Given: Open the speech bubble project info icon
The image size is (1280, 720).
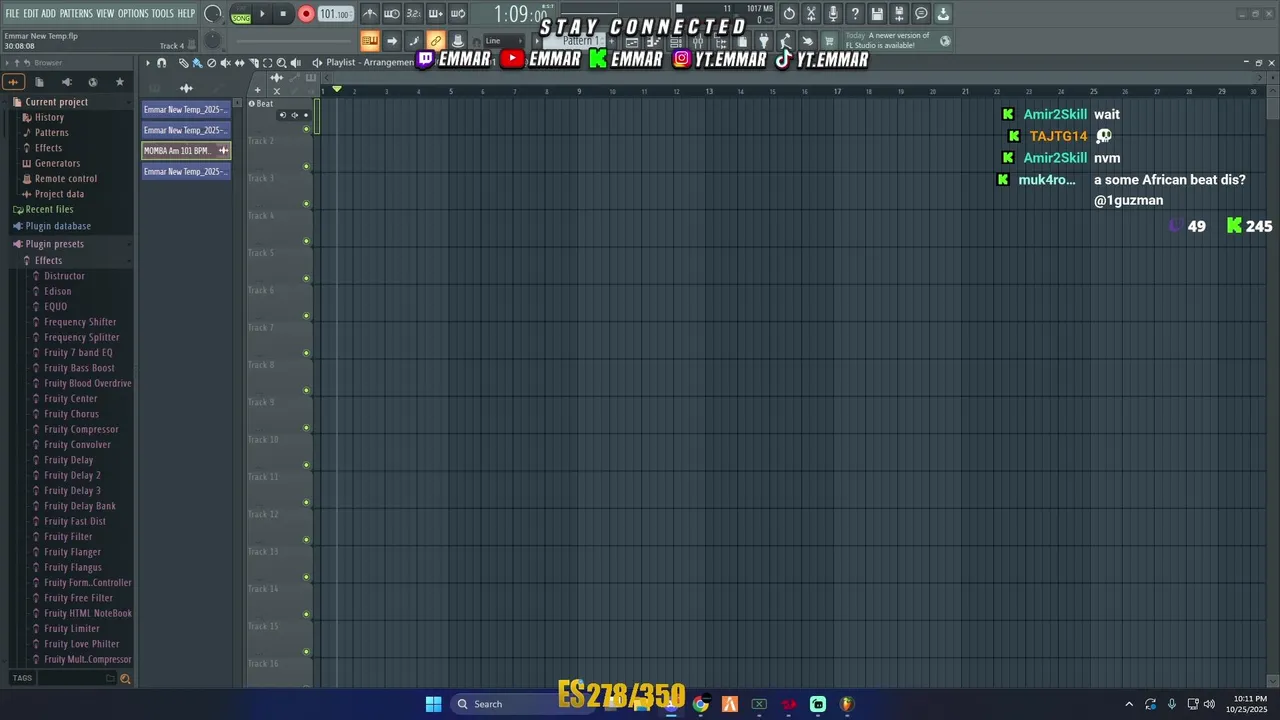Looking at the screenshot, I should point(921,14).
